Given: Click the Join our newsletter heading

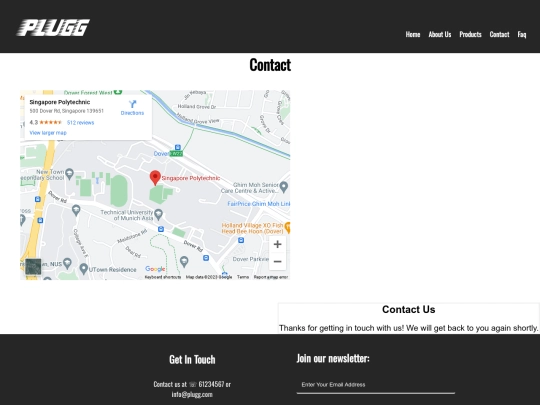Looking at the screenshot, I should [x=333, y=358].
